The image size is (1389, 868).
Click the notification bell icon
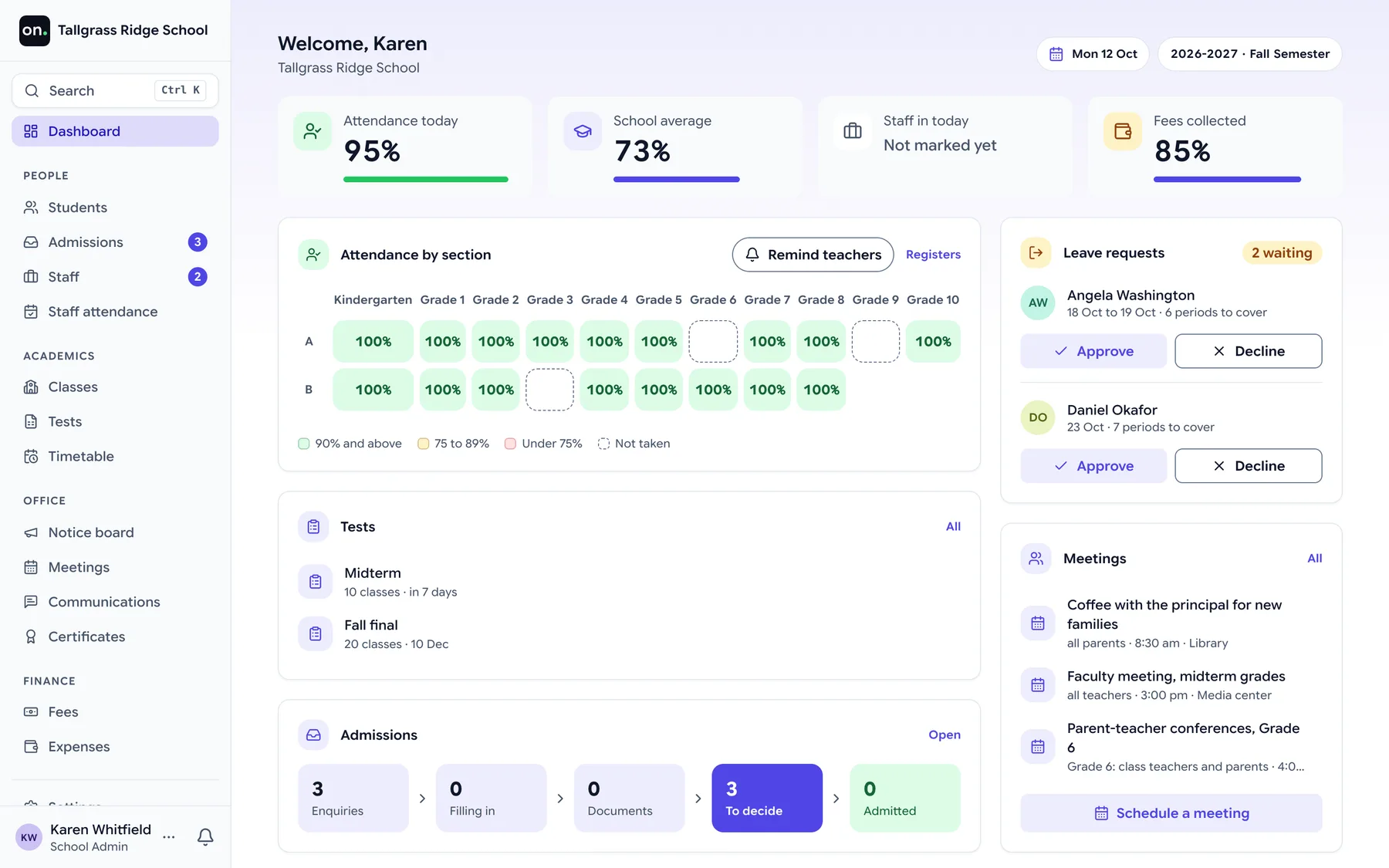click(205, 837)
